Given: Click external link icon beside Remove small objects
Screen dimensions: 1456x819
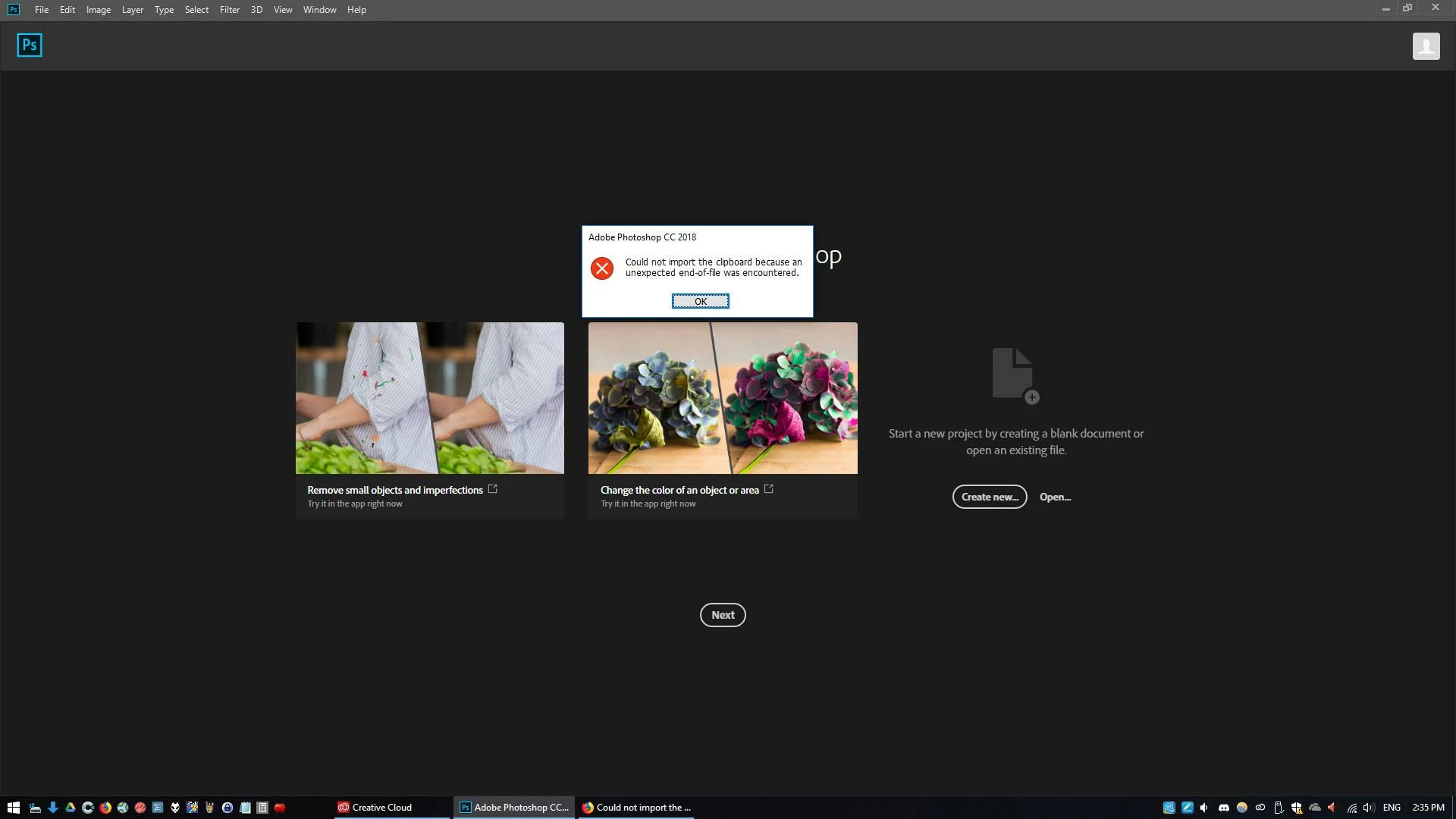Looking at the screenshot, I should [x=492, y=489].
